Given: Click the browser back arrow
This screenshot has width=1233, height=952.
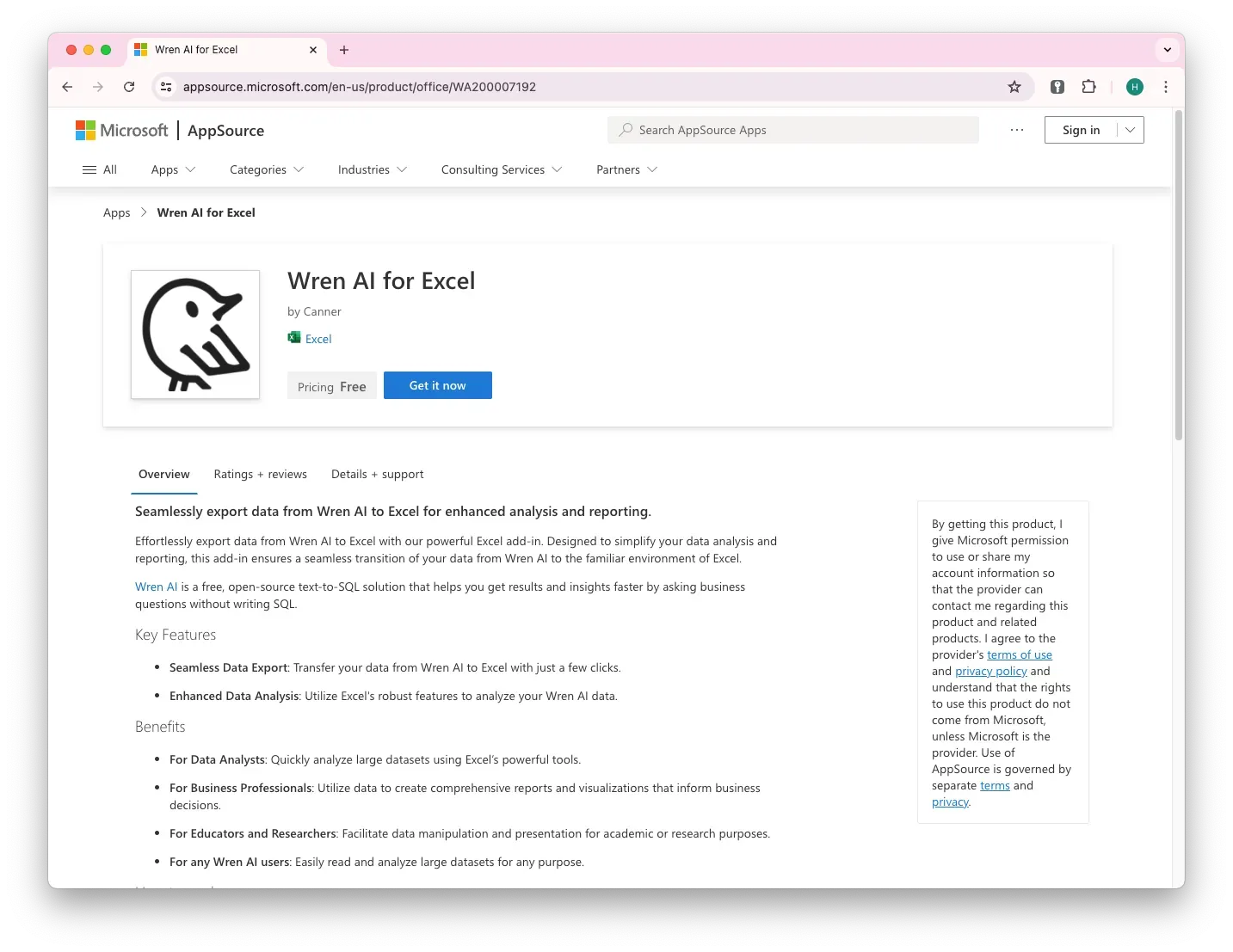Looking at the screenshot, I should point(67,87).
